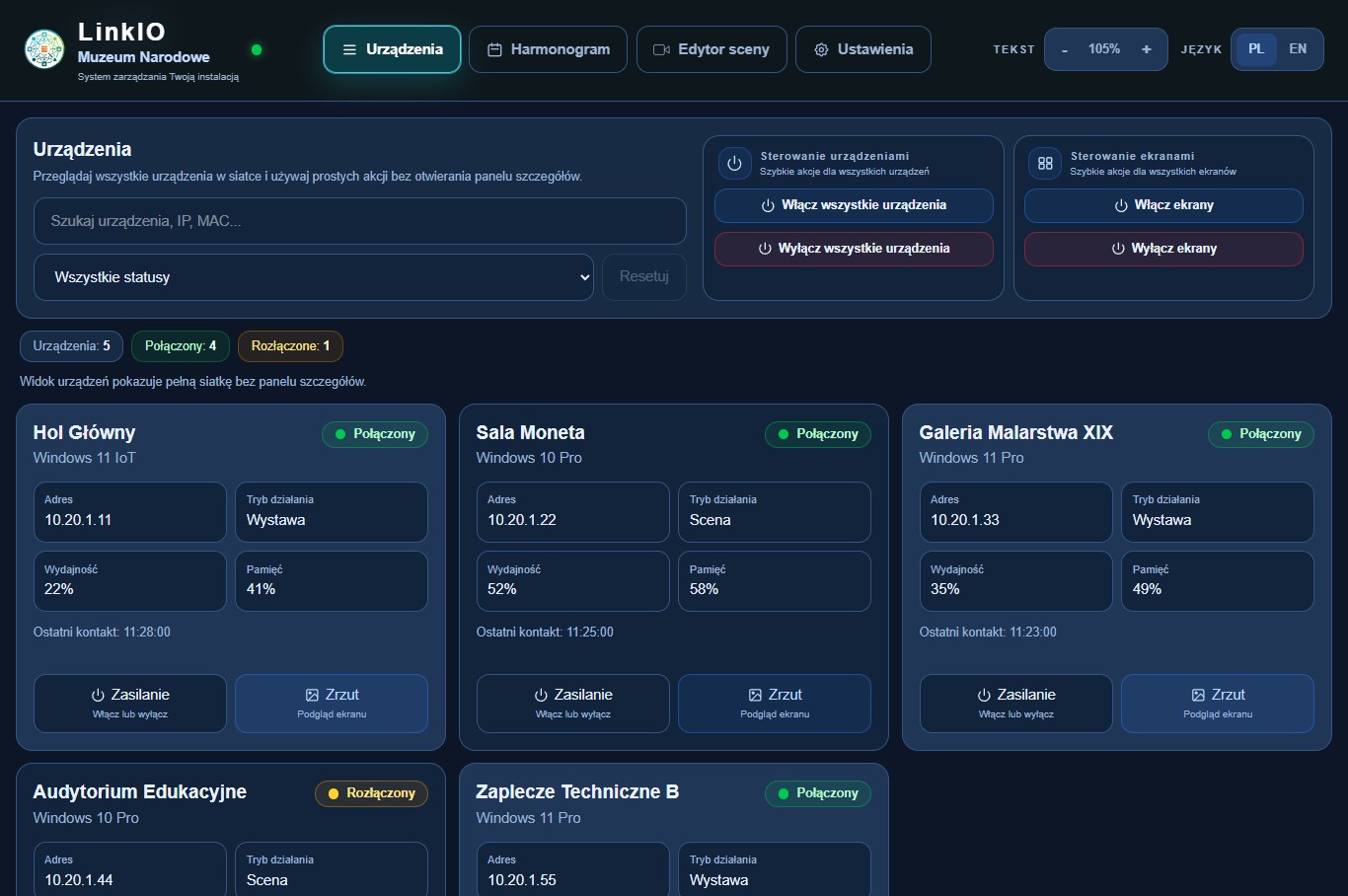Select PL language
This screenshot has width=1348, height=896.
(x=1256, y=49)
